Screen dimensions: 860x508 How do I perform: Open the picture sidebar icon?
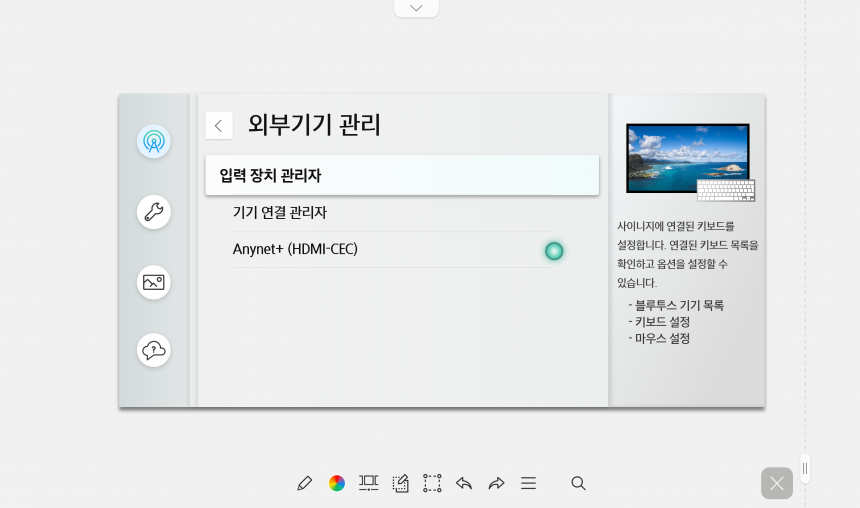pyautogui.click(x=154, y=282)
